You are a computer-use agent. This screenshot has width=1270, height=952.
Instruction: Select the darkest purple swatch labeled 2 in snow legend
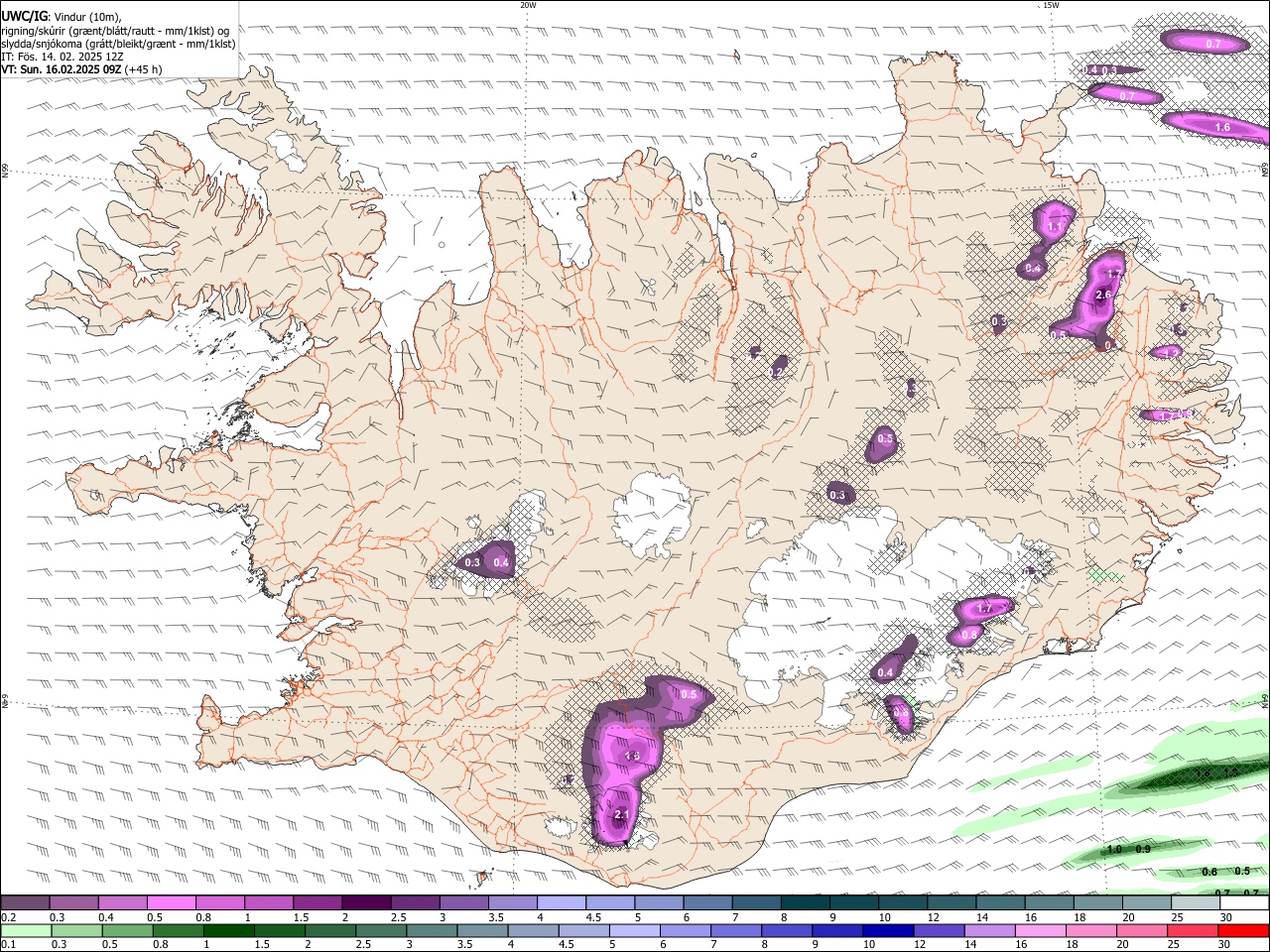[366, 902]
